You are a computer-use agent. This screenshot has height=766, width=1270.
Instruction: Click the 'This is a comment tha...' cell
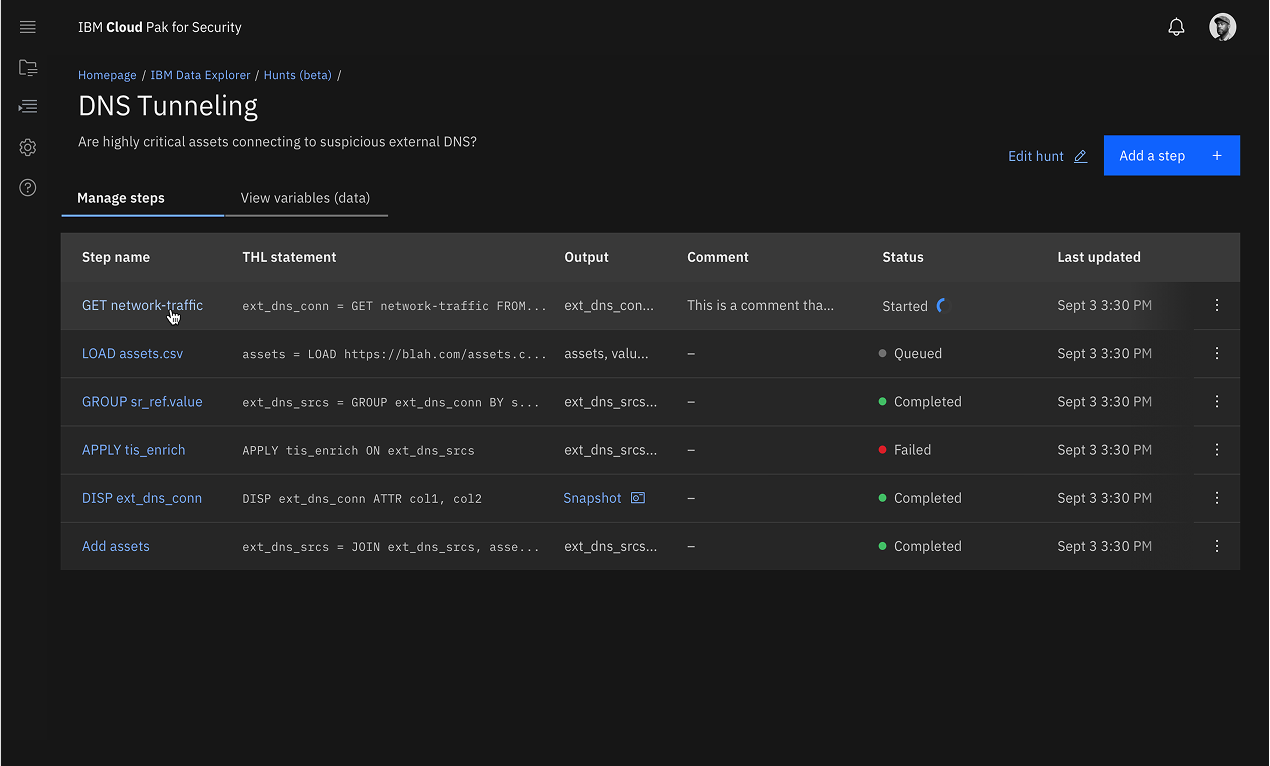tap(760, 306)
